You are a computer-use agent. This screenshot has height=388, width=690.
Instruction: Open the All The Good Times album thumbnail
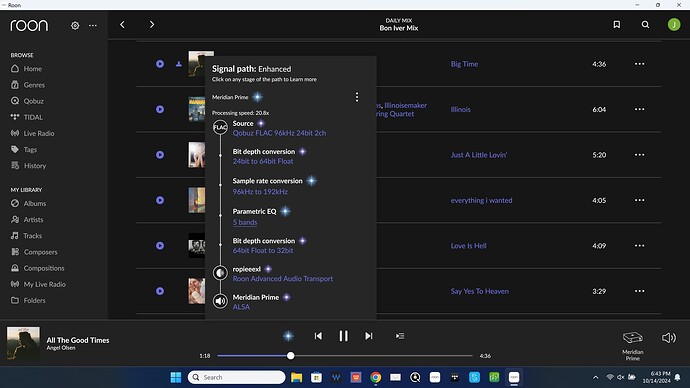23,343
